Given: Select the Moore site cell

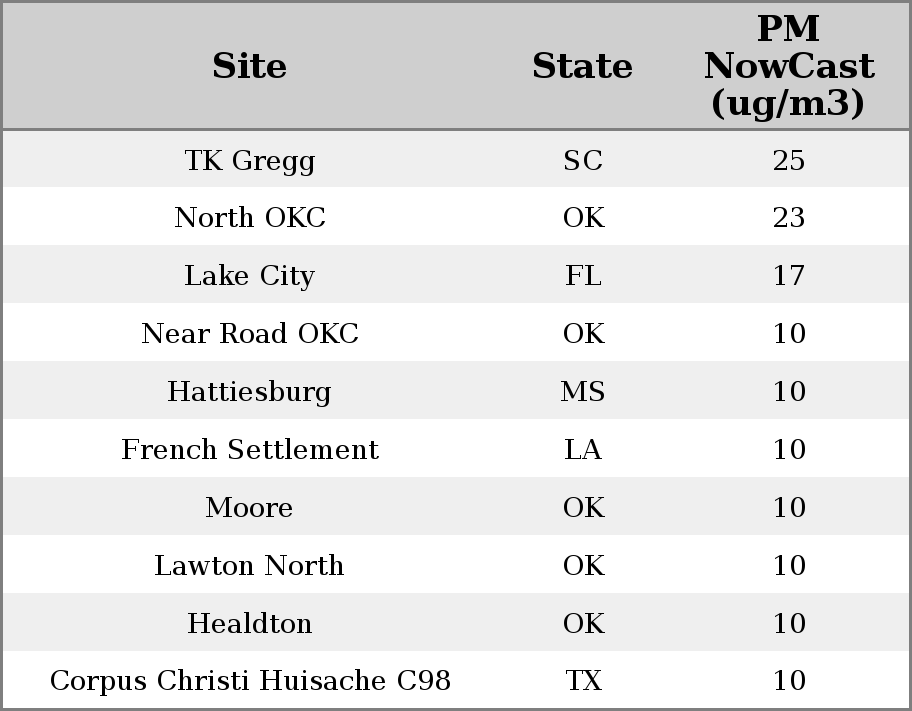Looking at the screenshot, I should pyautogui.click(x=250, y=507).
